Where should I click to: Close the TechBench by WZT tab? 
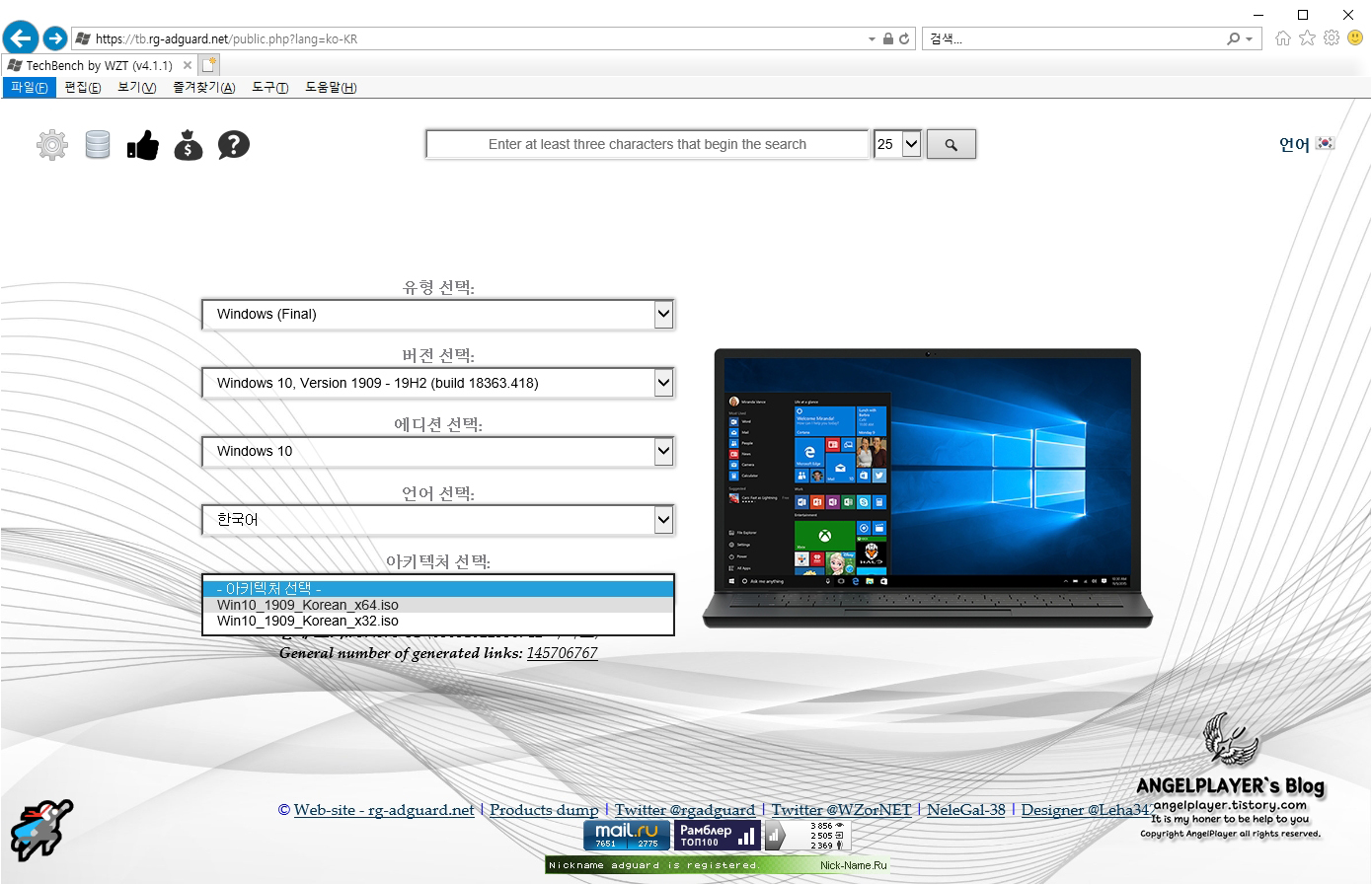[x=188, y=65]
